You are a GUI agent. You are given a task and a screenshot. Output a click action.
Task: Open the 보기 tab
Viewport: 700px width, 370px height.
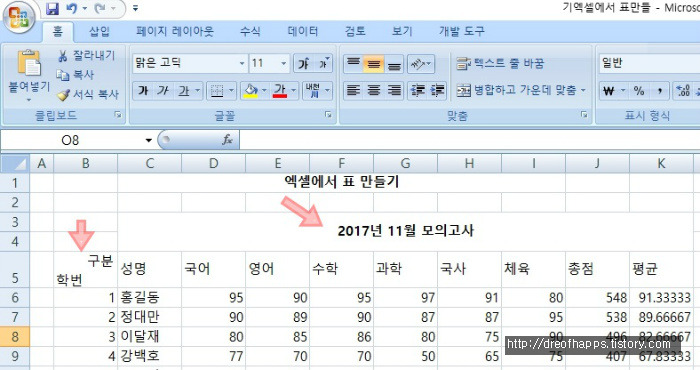point(402,31)
